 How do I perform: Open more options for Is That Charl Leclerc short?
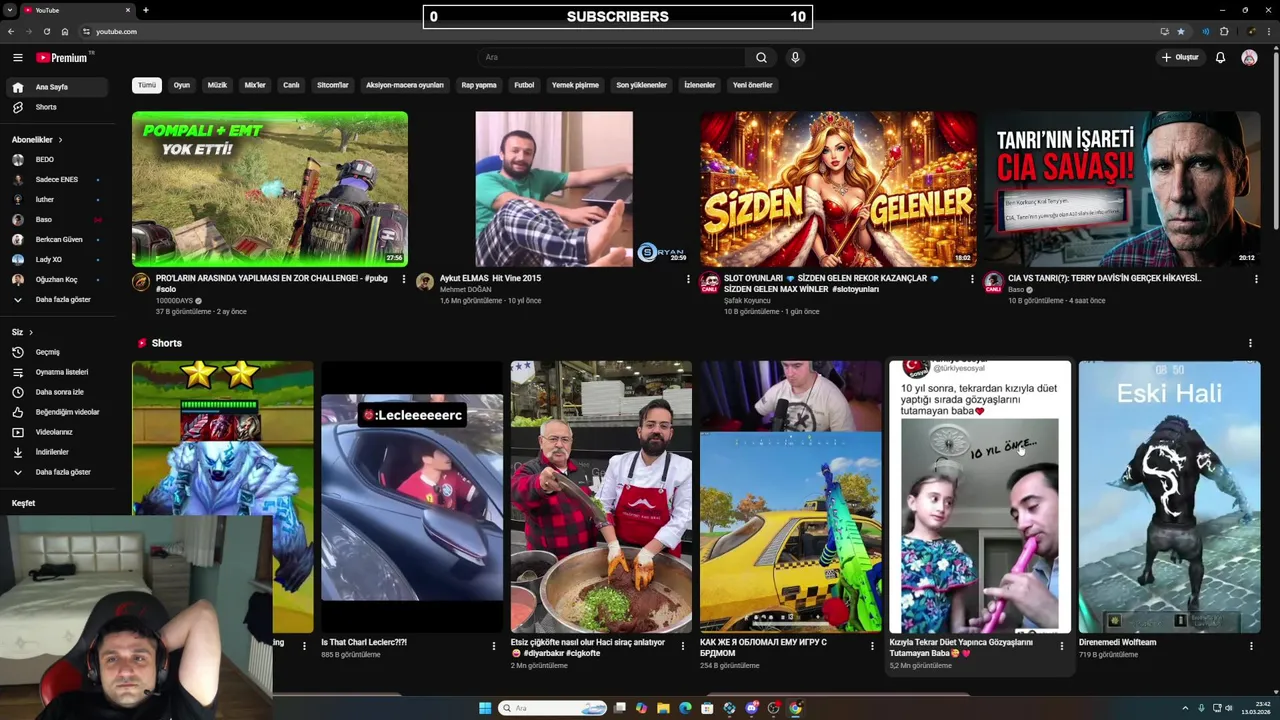point(493,646)
